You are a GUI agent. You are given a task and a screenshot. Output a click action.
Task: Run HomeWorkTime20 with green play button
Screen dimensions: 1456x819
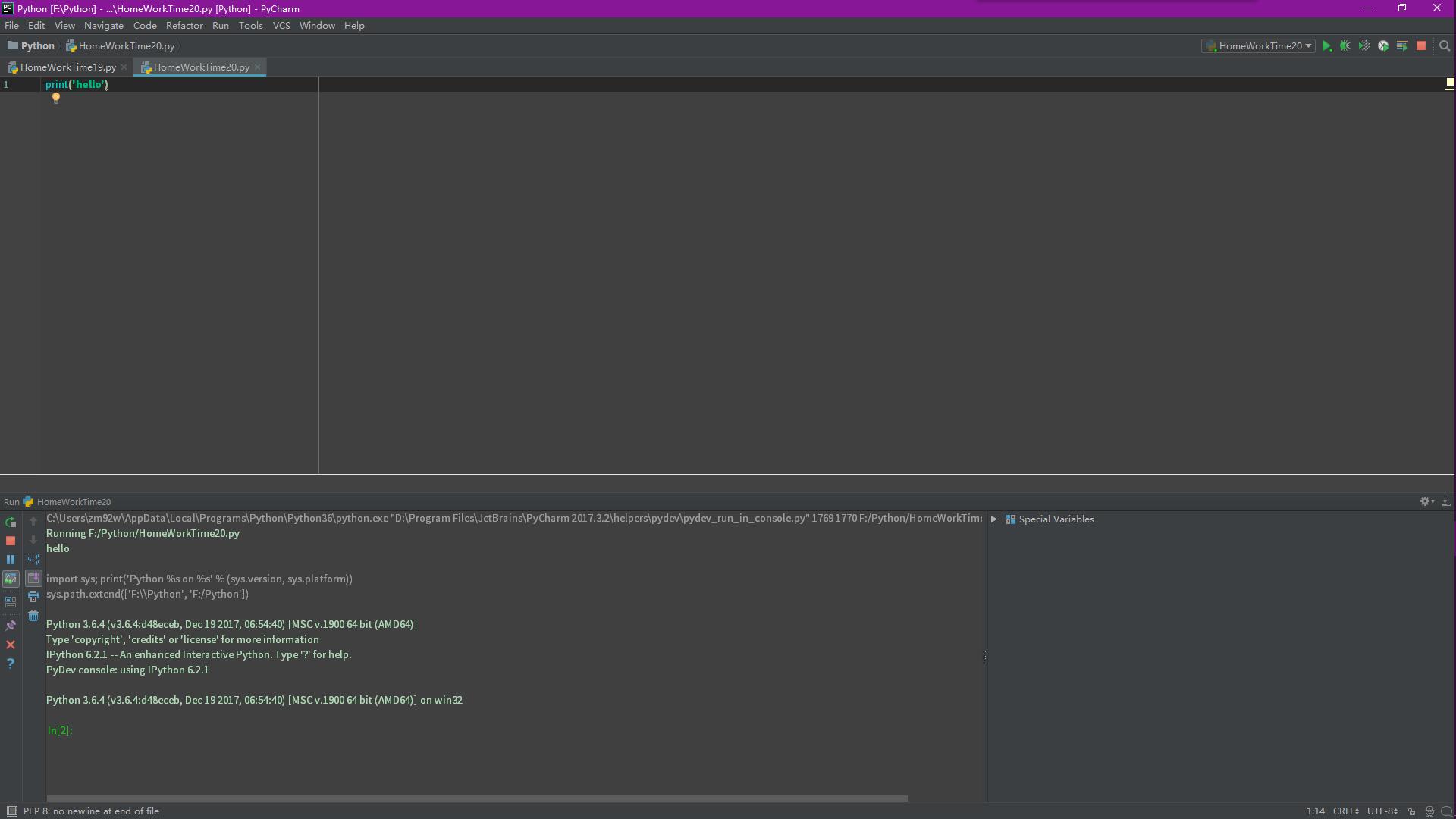tap(1326, 46)
